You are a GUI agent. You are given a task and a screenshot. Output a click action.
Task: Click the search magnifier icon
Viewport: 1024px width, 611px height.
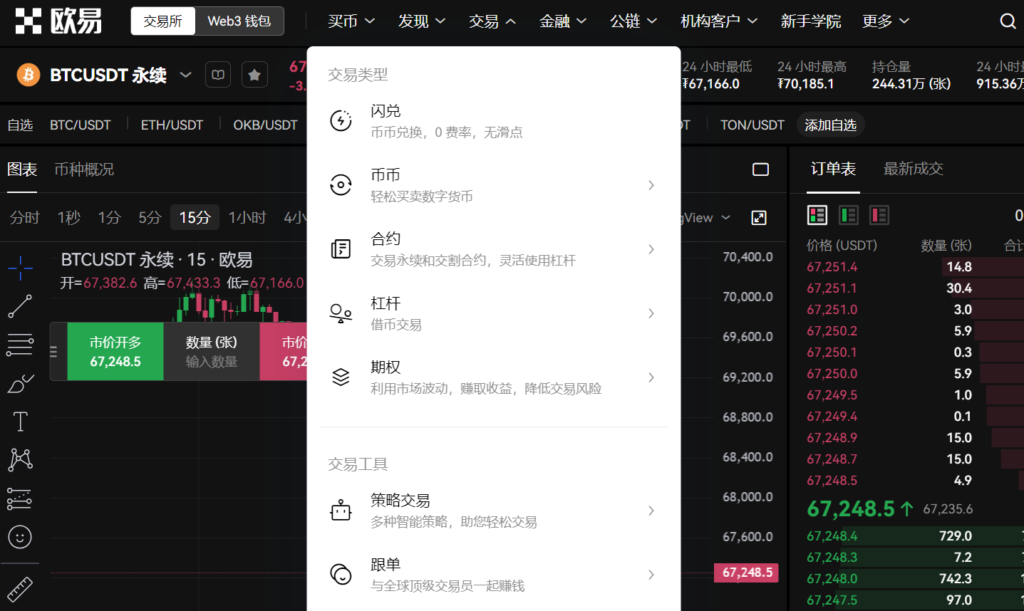tap(1007, 21)
